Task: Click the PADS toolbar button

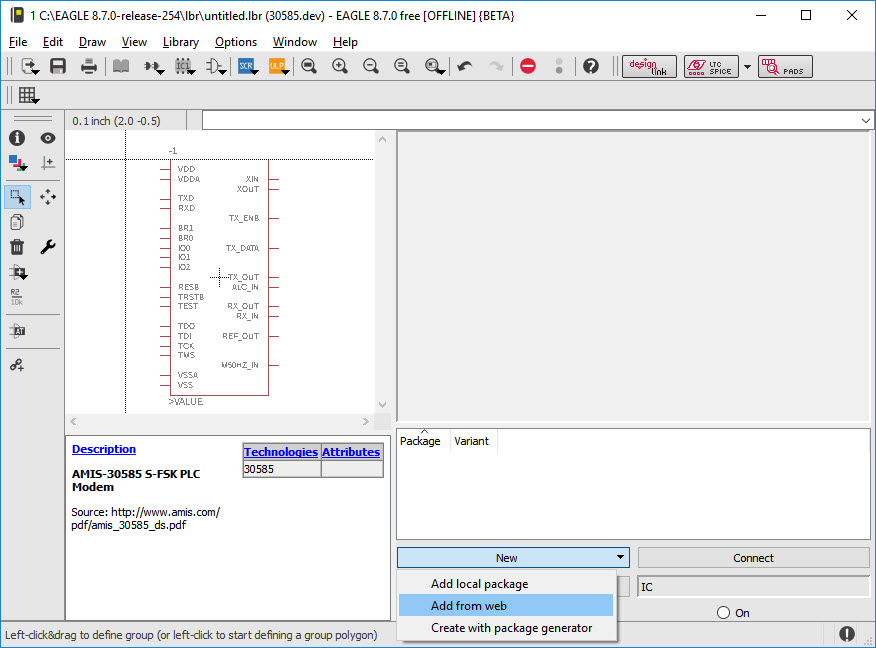Action: (785, 66)
